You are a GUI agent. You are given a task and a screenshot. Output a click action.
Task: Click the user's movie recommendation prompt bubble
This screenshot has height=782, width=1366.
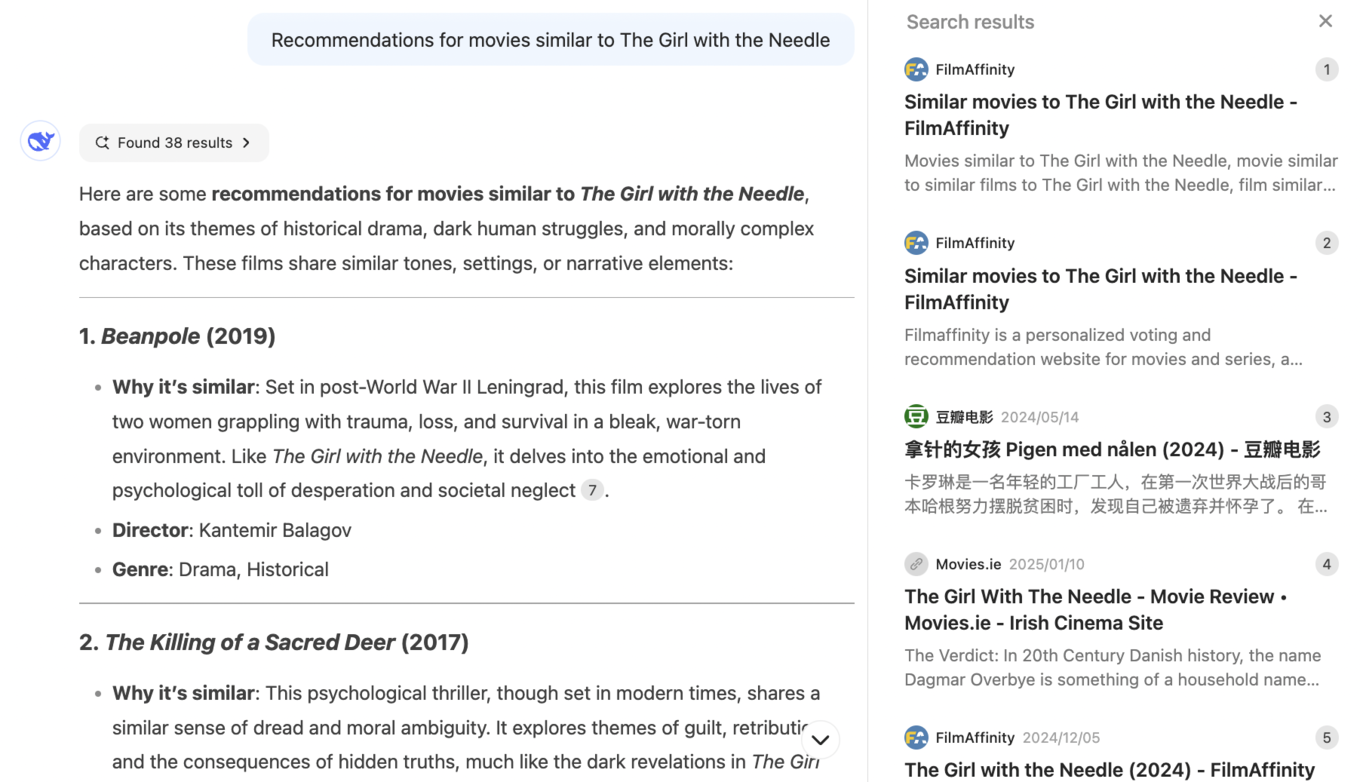pyautogui.click(x=550, y=39)
